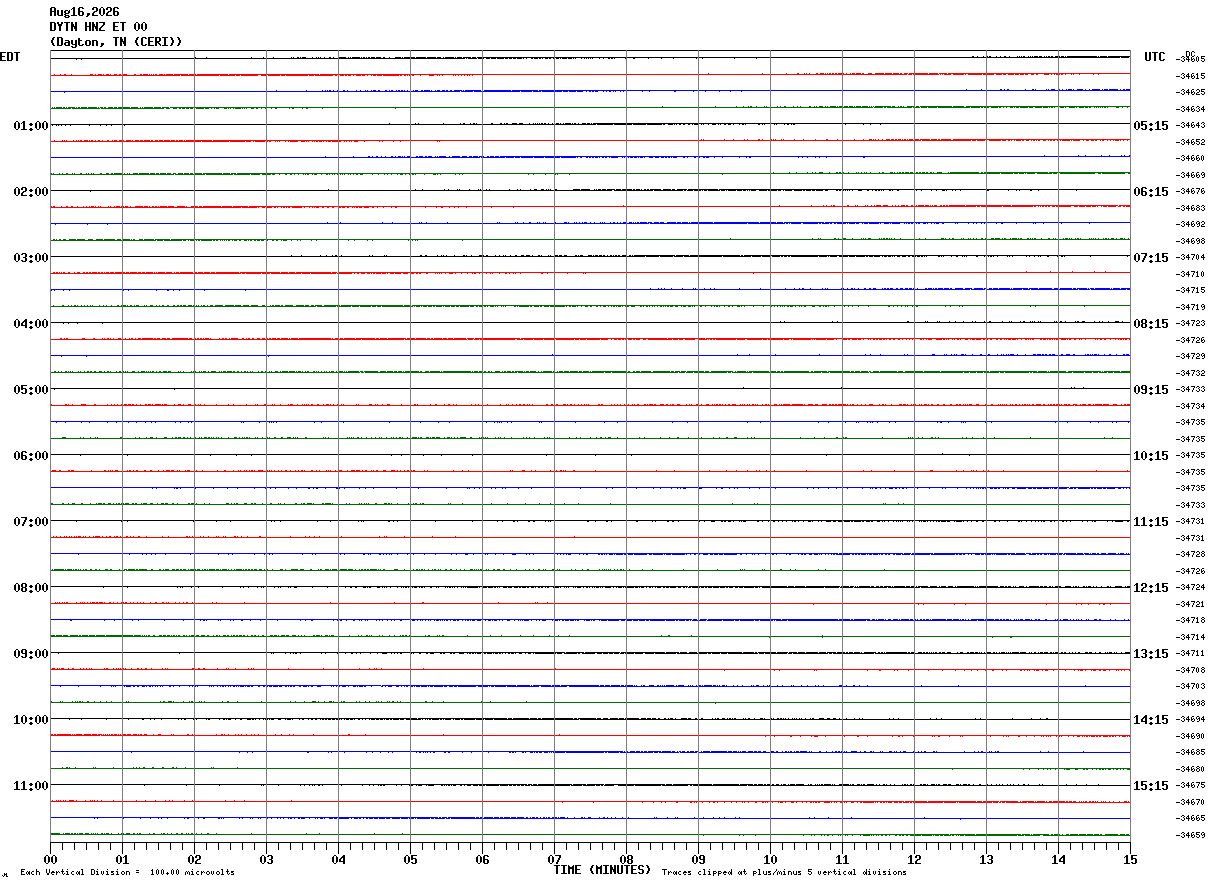
Task: Click the -34659 DC offset value
Action: 1191,835
